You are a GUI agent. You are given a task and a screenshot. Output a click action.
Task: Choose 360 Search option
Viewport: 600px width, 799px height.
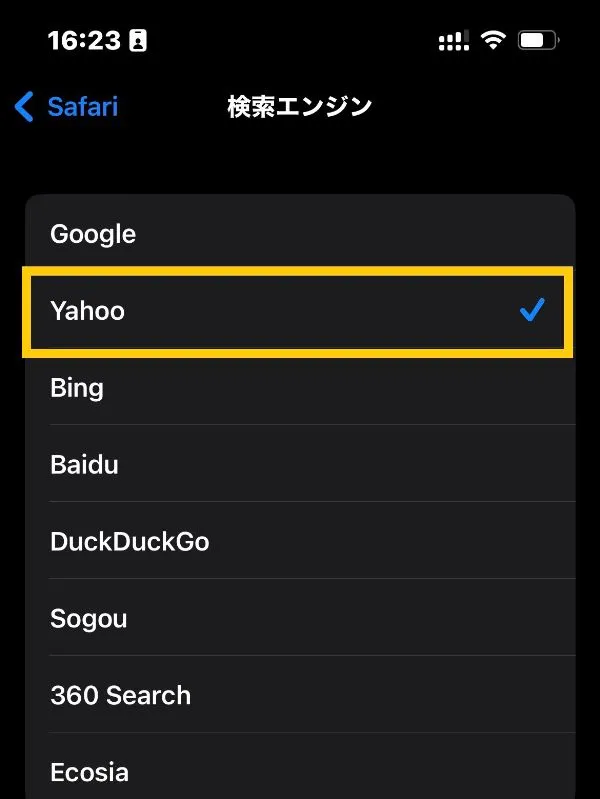tap(300, 695)
